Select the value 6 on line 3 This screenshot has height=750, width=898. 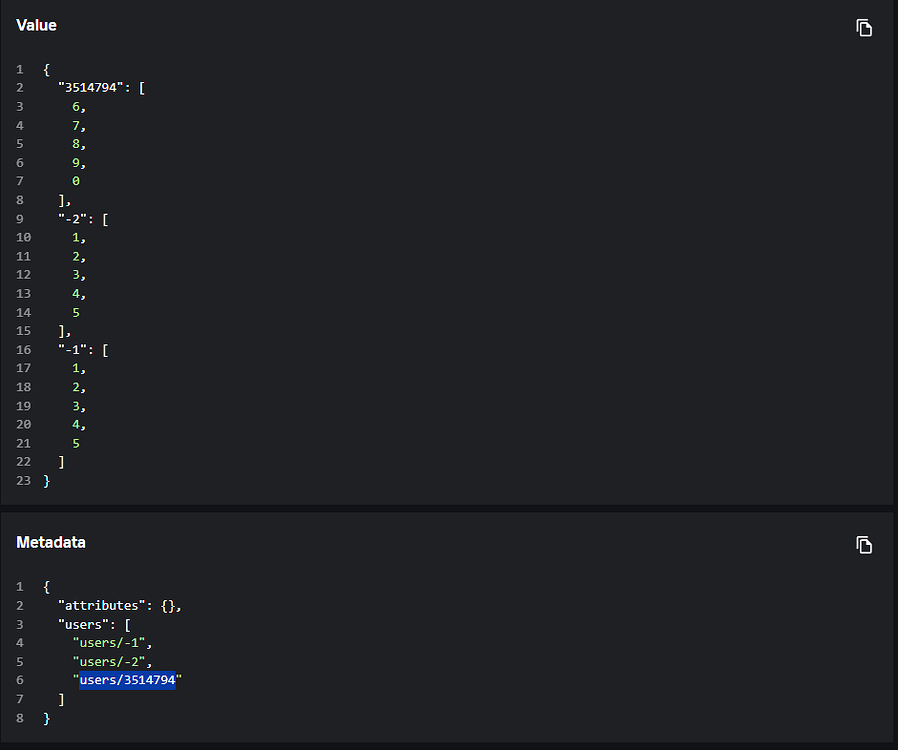pyautogui.click(x=75, y=106)
